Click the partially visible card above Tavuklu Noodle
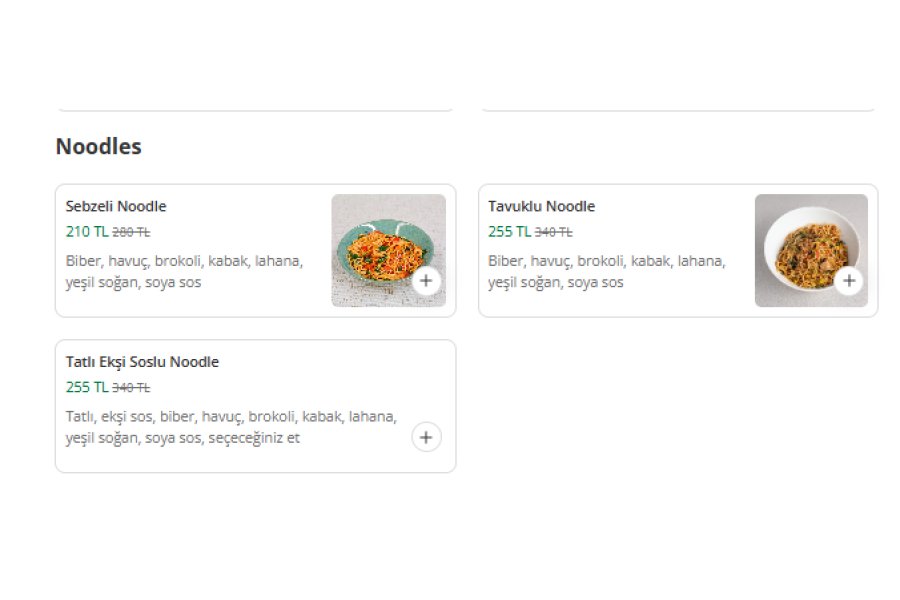 click(678, 107)
